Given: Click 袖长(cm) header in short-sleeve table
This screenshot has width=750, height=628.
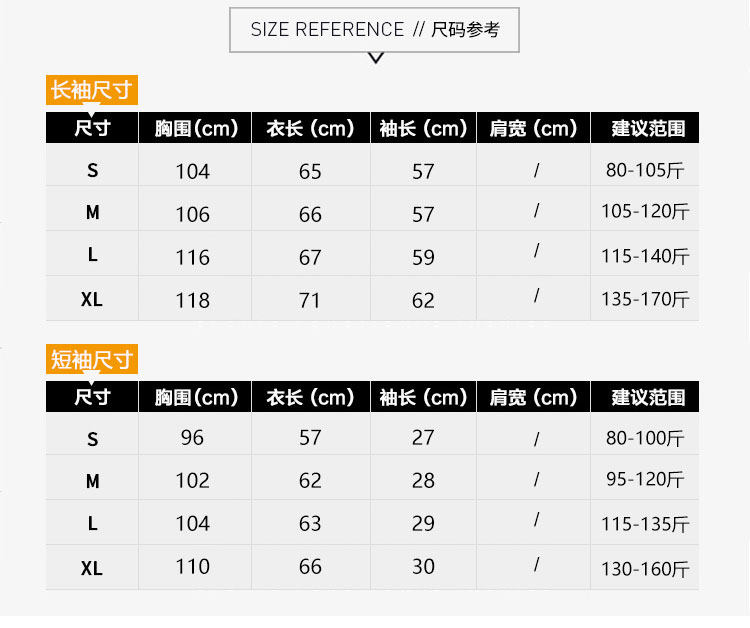Looking at the screenshot, I should pyautogui.click(x=423, y=397).
